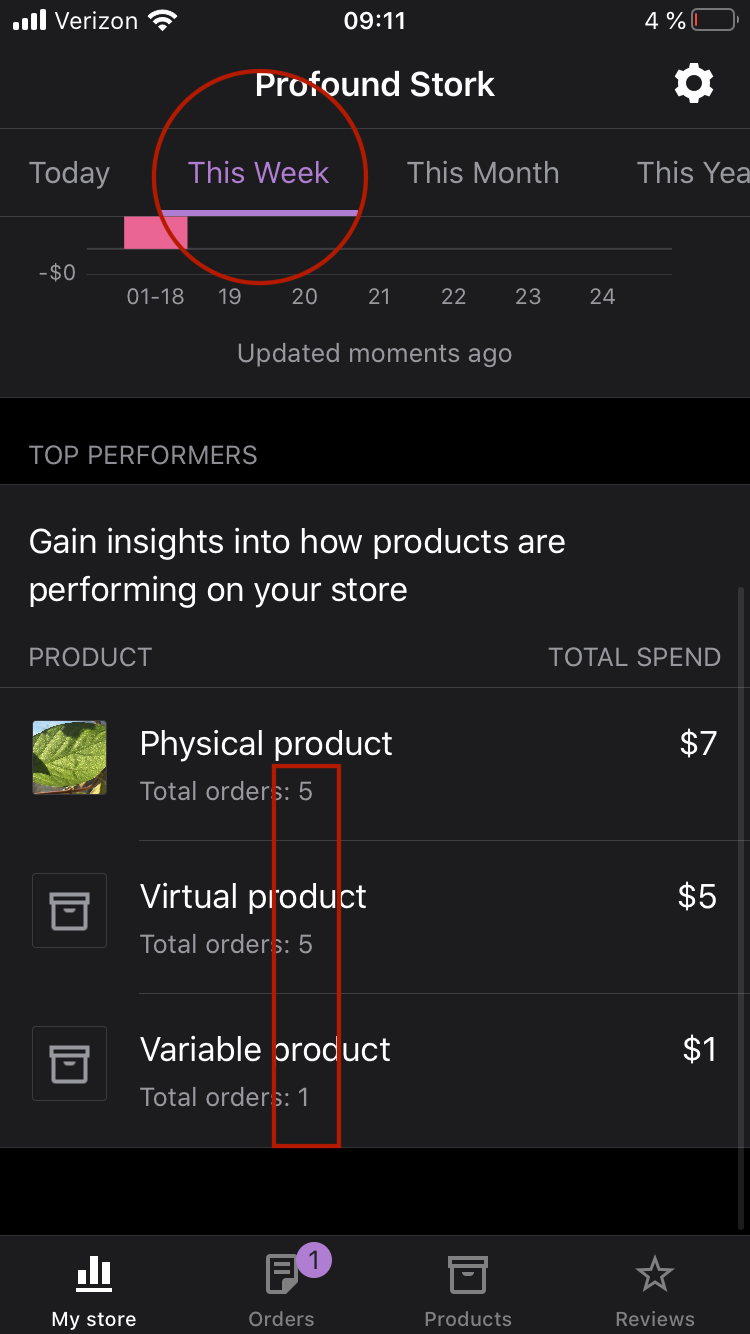The width and height of the screenshot is (750, 1334).
Task: Switch to the This Year tab
Action: (694, 173)
